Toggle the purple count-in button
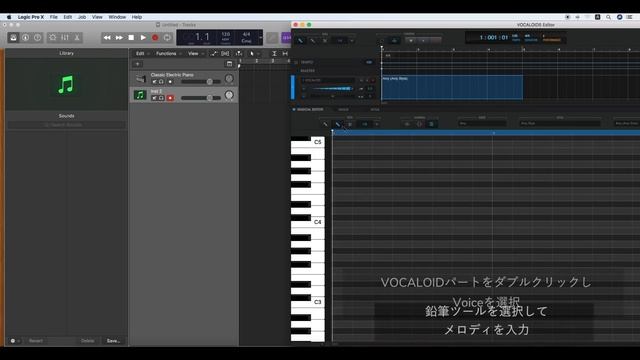Screen dimensions: 640x360 click(x=287, y=38)
